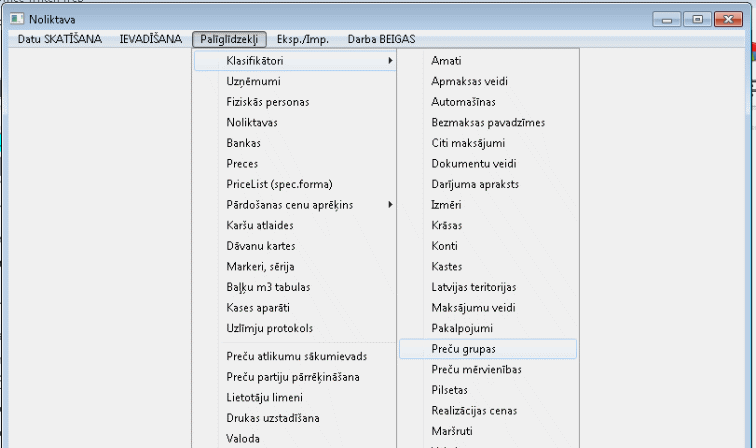Close the Noliktava window
Viewport: 756px width, 448px height.
click(729, 19)
